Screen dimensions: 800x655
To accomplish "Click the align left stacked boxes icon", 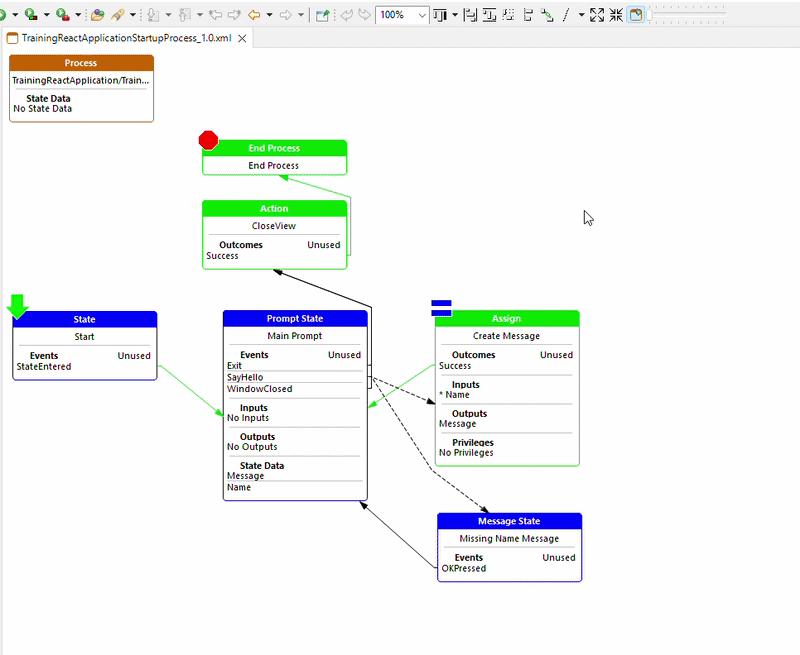I will click(x=528, y=15).
